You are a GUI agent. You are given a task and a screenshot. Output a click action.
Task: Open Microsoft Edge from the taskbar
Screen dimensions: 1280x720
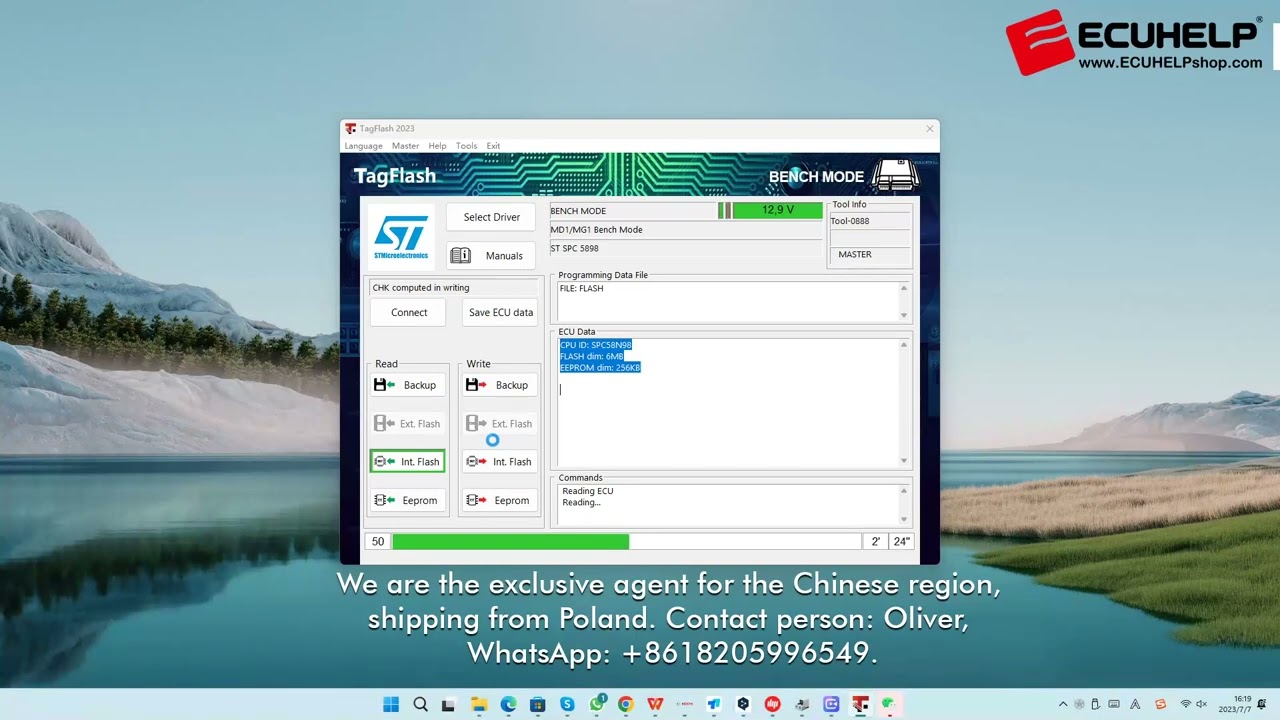508,704
